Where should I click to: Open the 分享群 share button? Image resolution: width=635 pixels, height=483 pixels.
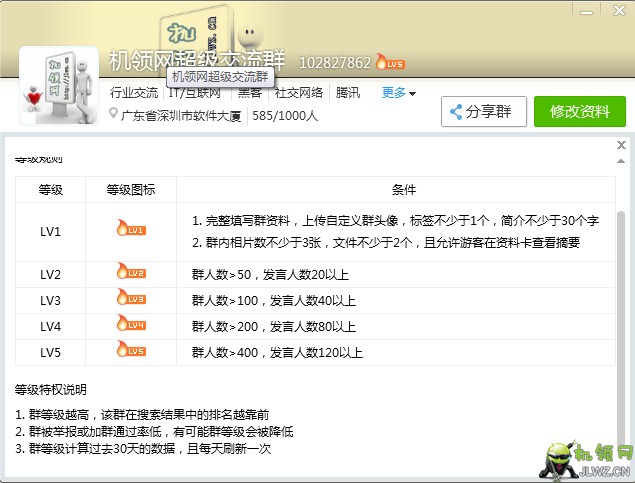click(484, 111)
